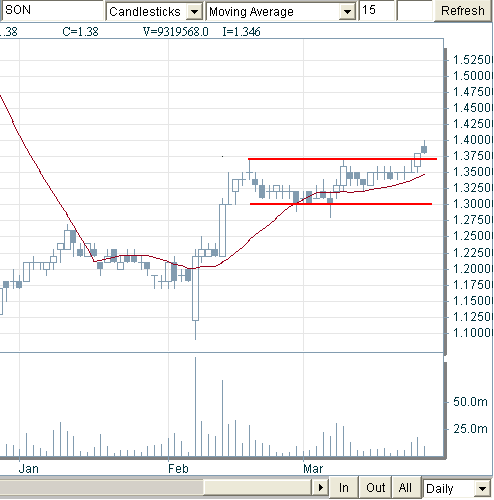Click the SON symbol input field

coord(53,11)
